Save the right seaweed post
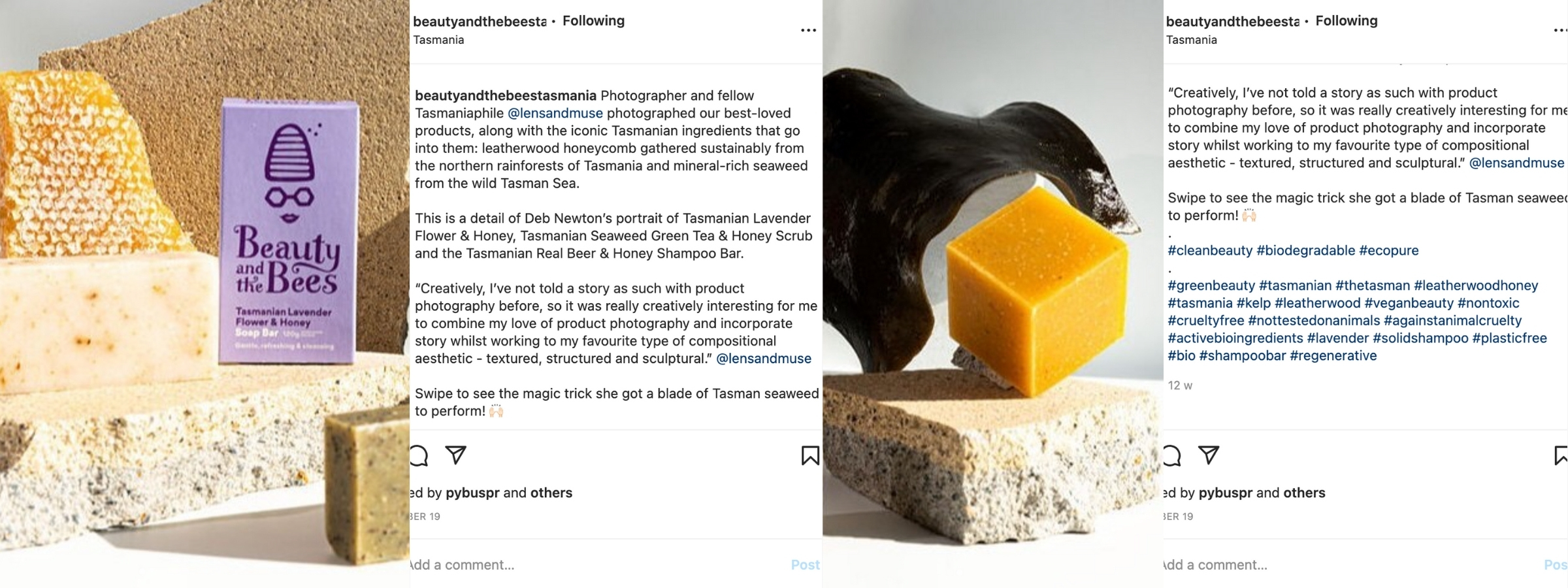This screenshot has width=1568, height=588. click(x=1560, y=455)
